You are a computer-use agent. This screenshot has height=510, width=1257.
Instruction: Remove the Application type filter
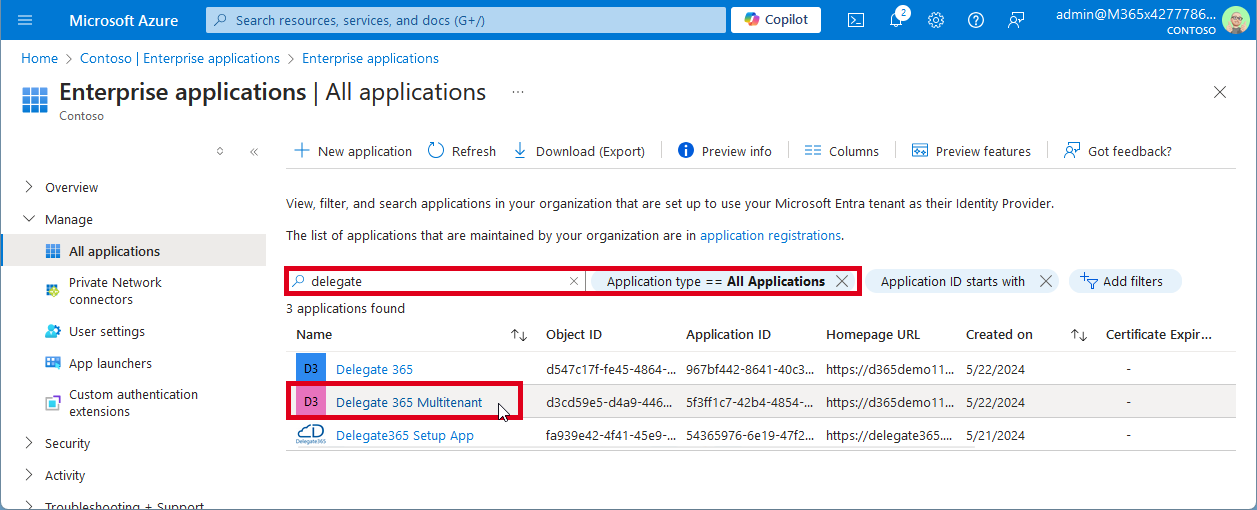click(842, 281)
